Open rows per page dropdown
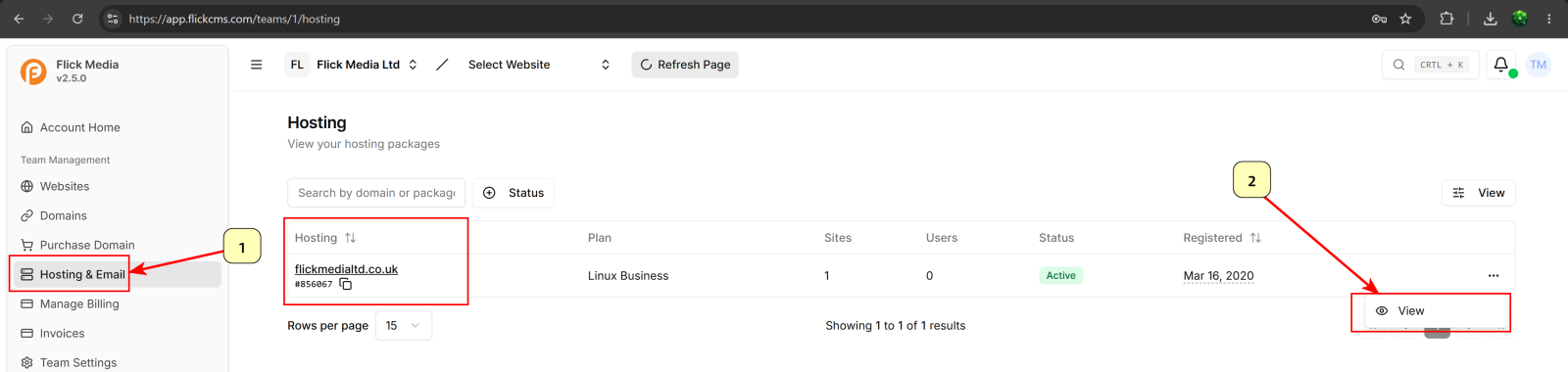1568x372 pixels. pyautogui.click(x=404, y=326)
